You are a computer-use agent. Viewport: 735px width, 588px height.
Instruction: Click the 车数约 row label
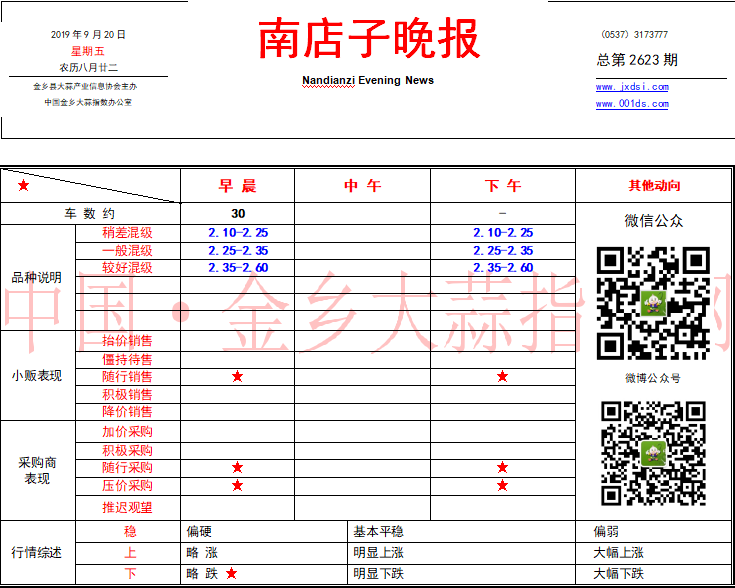(90, 214)
